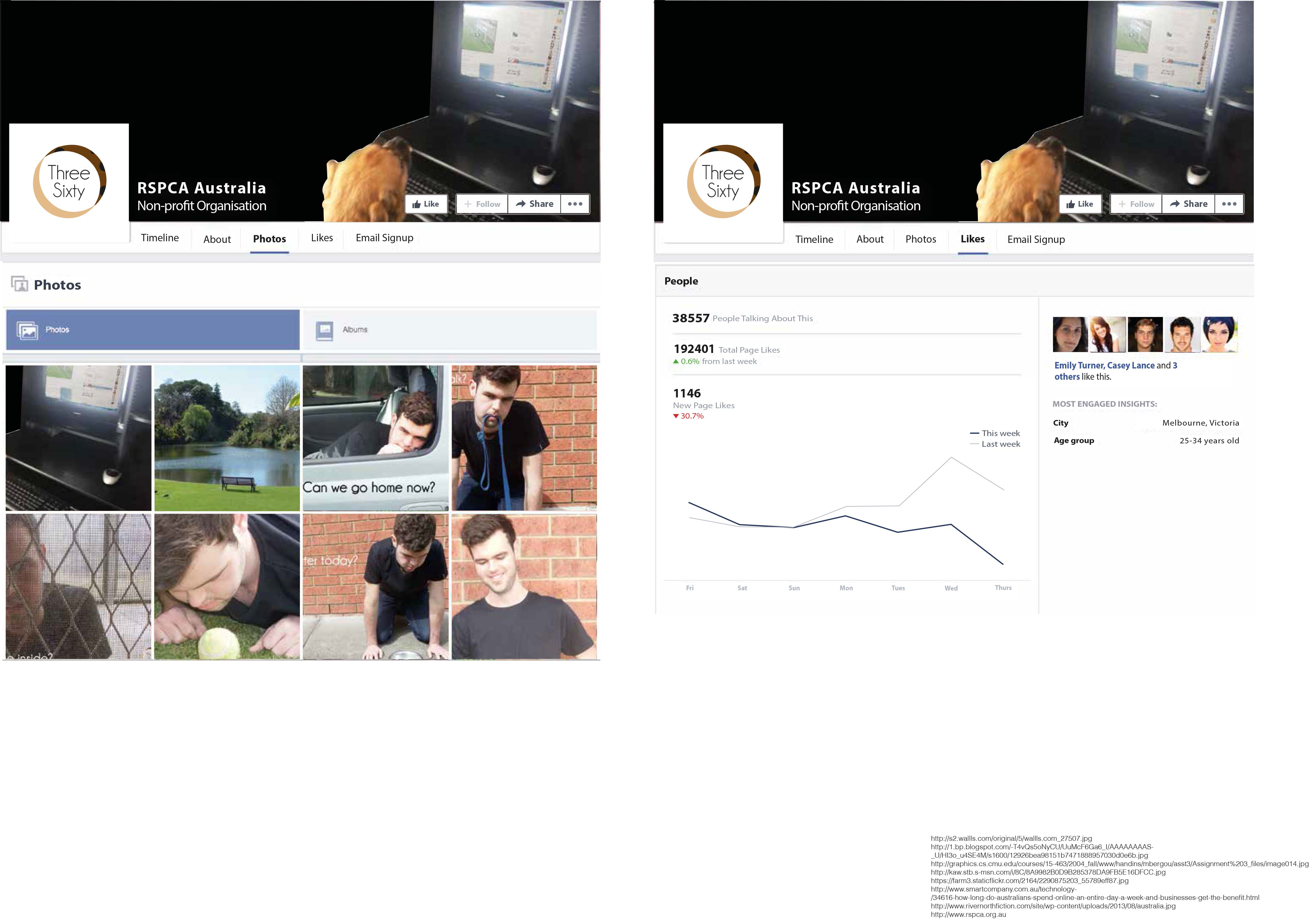This screenshot has width=1316, height=921.
Task: Open the 'Can we go home now?' photo
Action: tap(375, 438)
